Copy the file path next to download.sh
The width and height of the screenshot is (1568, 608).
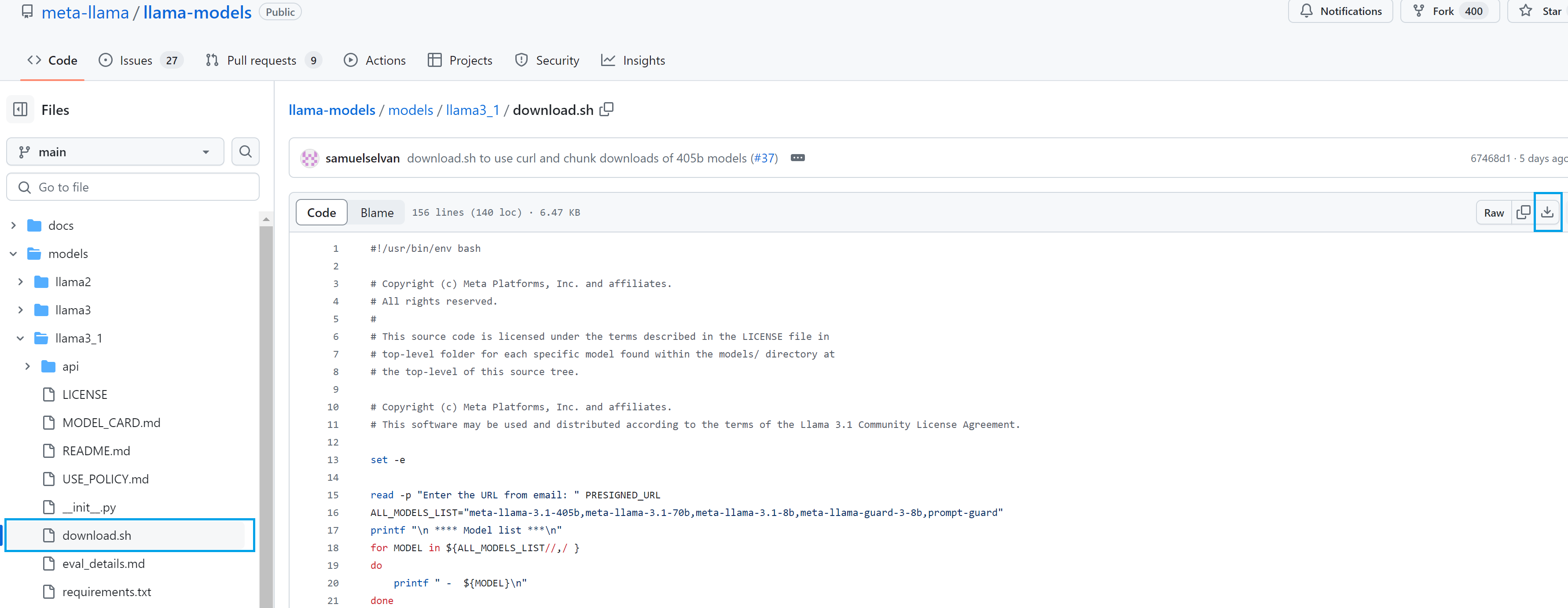(x=606, y=110)
